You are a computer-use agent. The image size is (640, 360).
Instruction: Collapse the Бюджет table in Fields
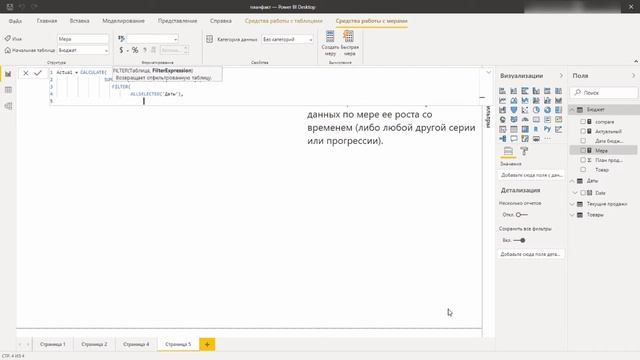572,110
